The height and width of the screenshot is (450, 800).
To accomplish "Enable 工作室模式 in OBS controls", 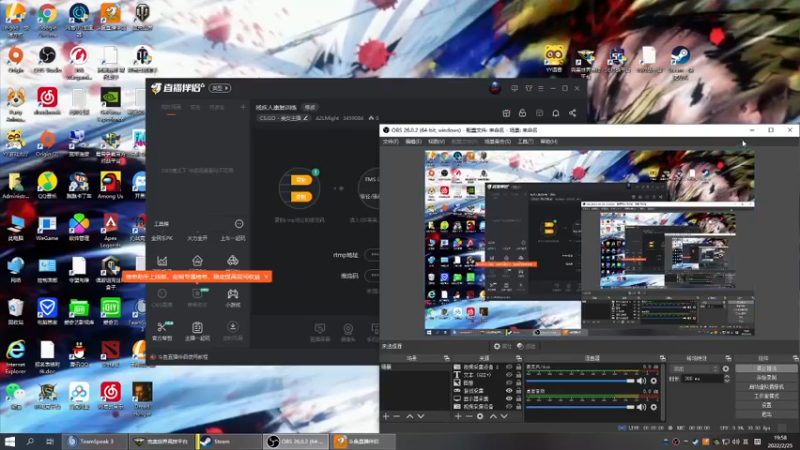I will point(766,396).
